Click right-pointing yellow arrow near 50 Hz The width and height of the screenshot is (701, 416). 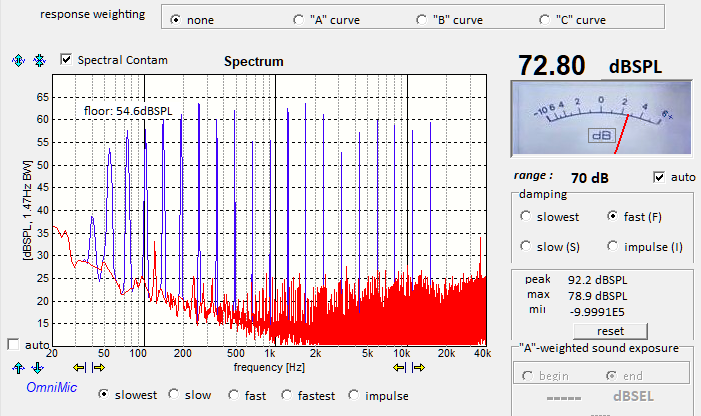point(98,367)
